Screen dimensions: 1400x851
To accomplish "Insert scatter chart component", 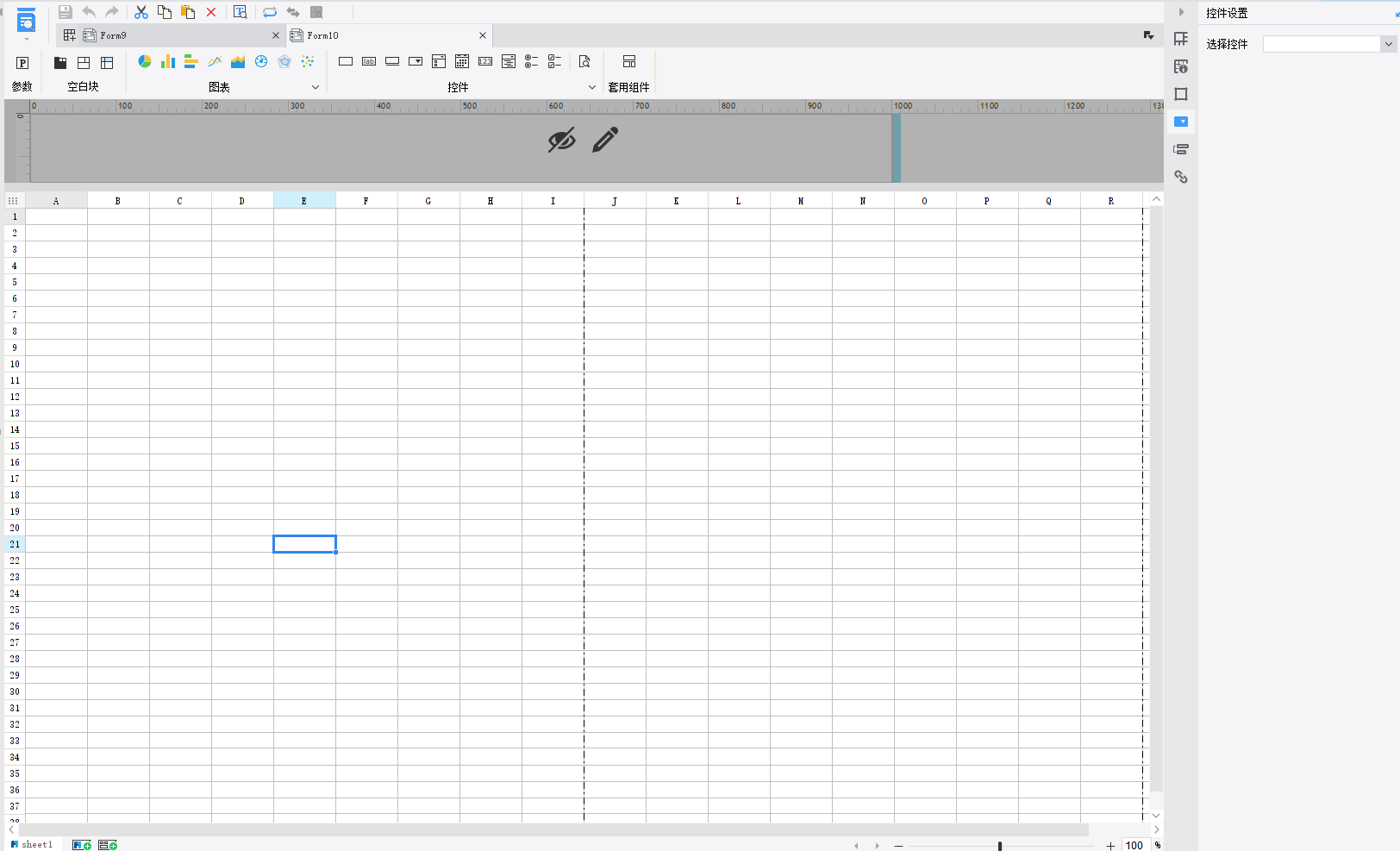I will (308, 61).
